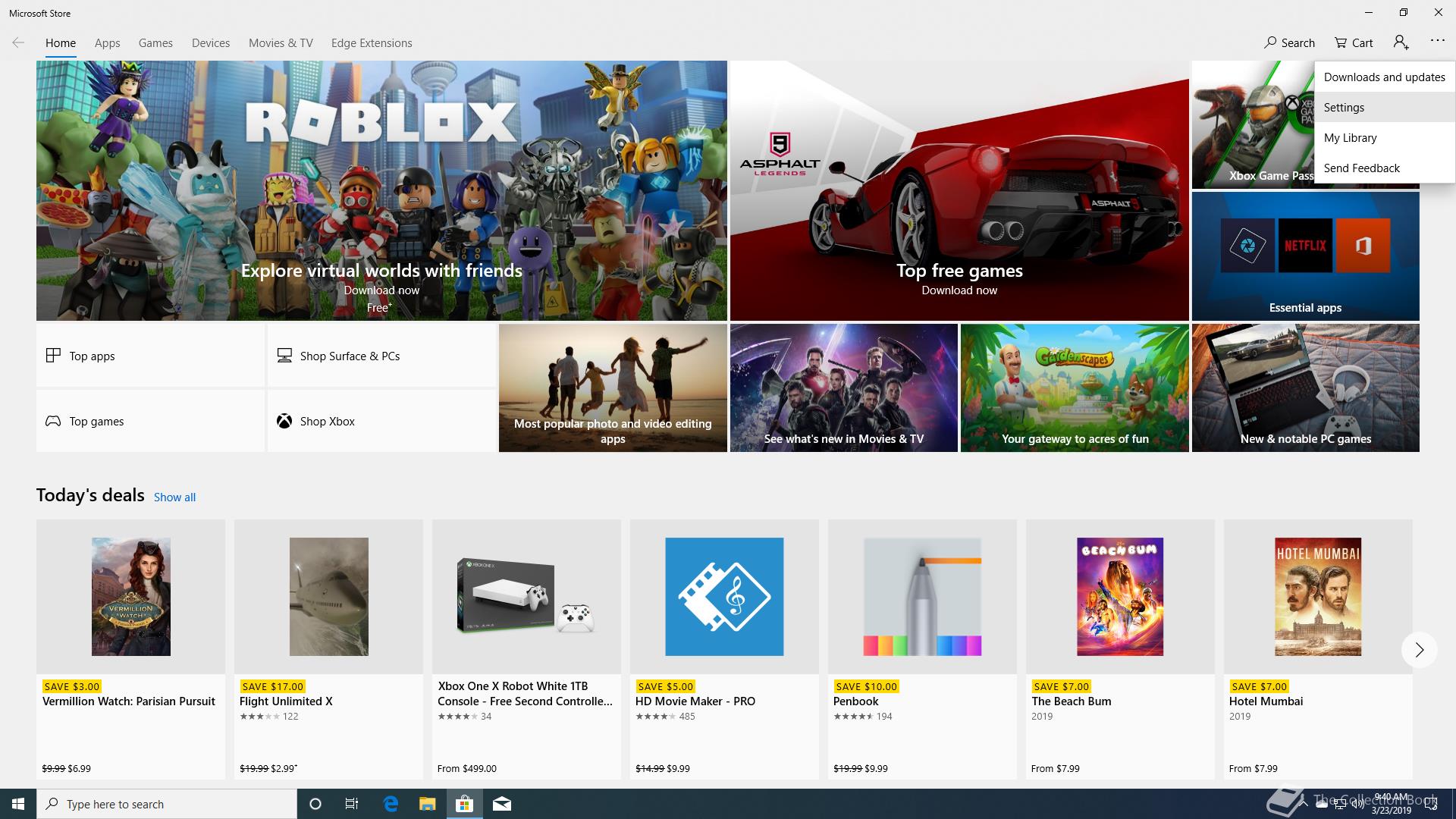Open File Explorer from the taskbar

click(428, 804)
